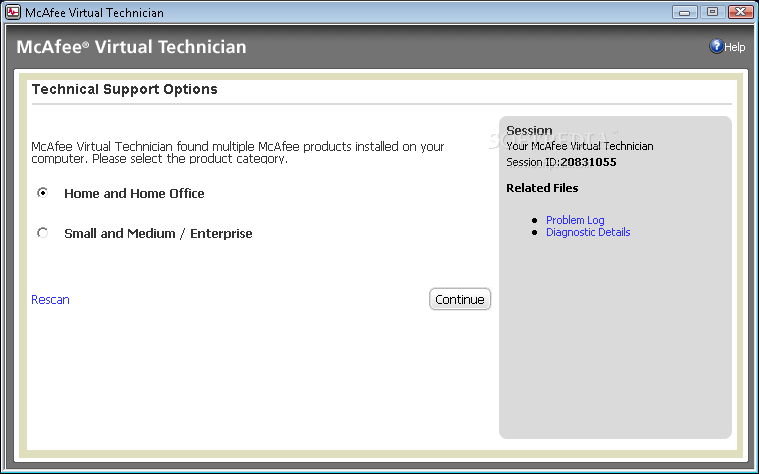Select the Small and Medium / Enterprise option
759x474 pixels.
pyautogui.click(x=43, y=233)
